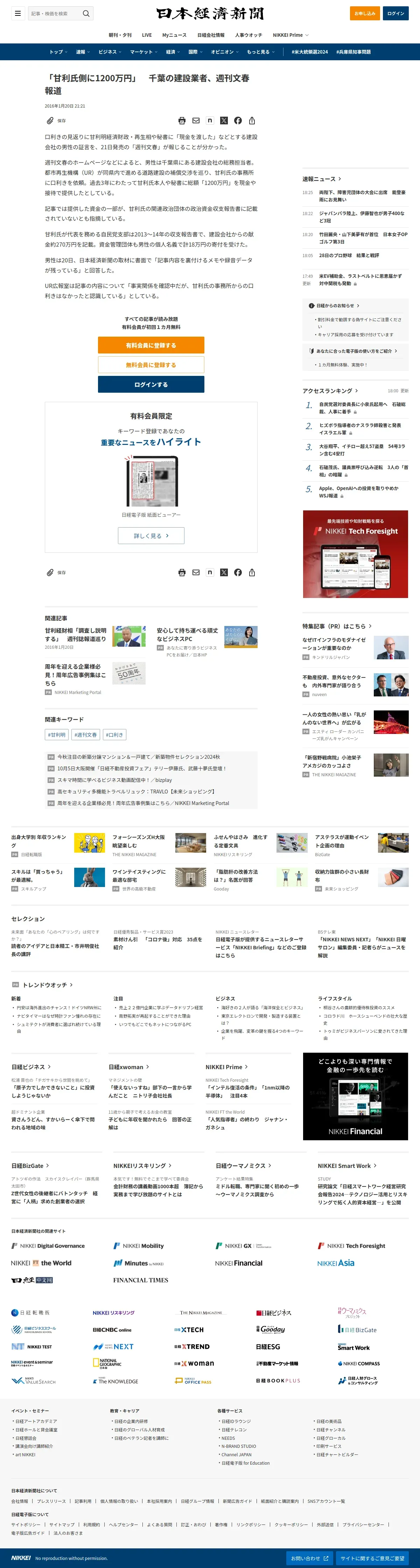This screenshot has width=420, height=1568.
Task: Open 人事ウオッチ menu item
Action: [x=248, y=35]
